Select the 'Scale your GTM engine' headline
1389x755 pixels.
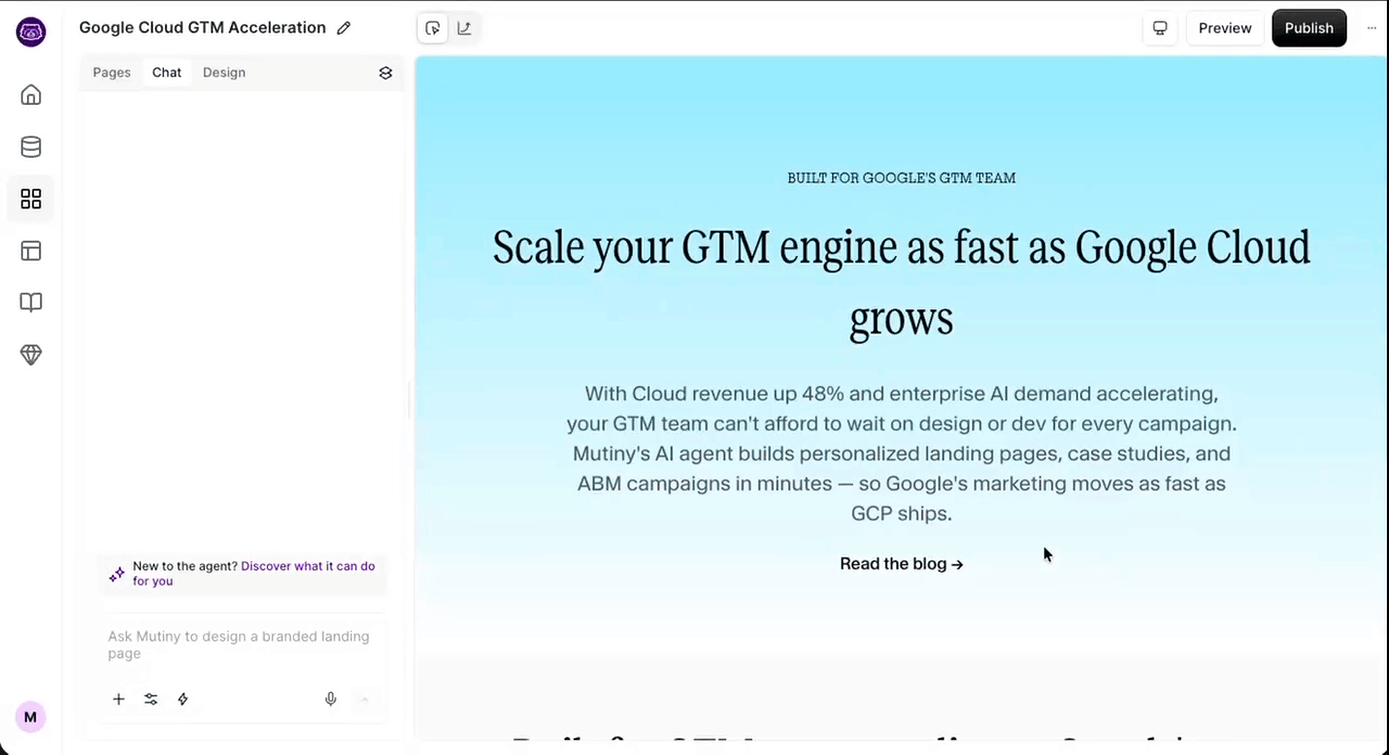coord(902,283)
